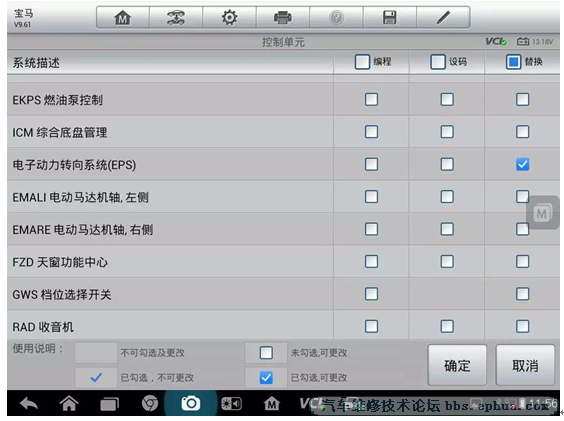
Task: Check 替换 checkbox for RAD 收音机
Action: pos(522,326)
